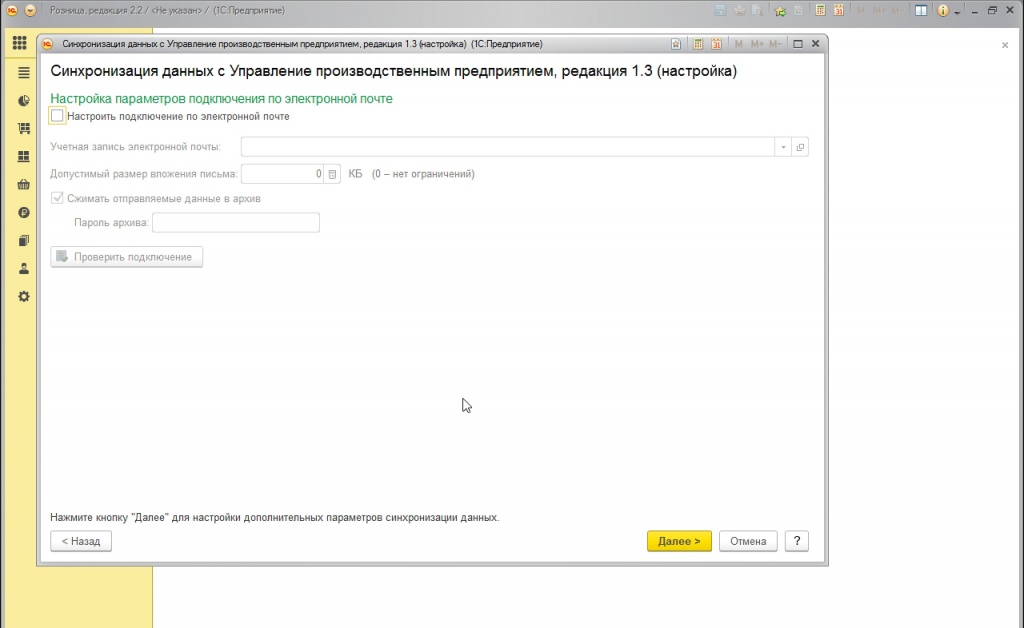Click the green-arrow star favorites icon
The height and width of the screenshot is (628, 1024).
pyautogui.click(x=780, y=11)
